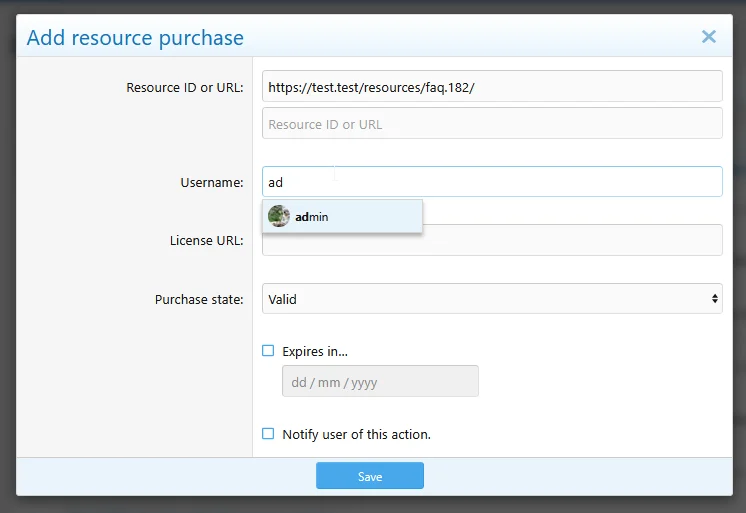Click the Purchase state dropdown arrow
Image resolution: width=746 pixels, height=513 pixels.
[x=714, y=299]
